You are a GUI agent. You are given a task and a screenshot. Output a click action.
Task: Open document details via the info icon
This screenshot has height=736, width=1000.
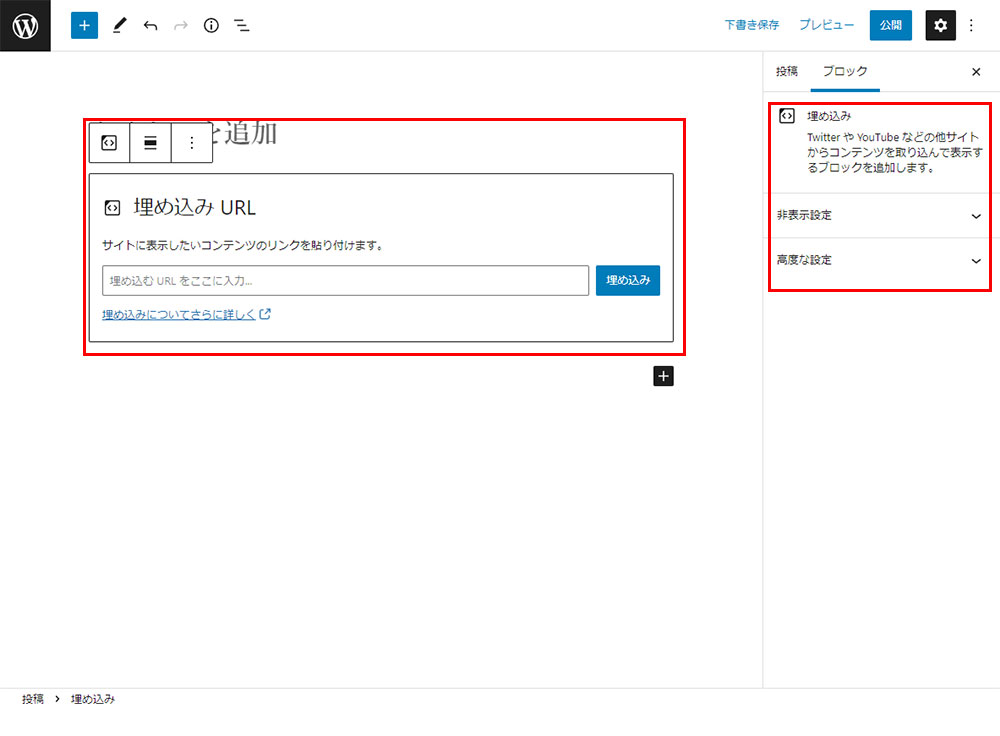[211, 25]
